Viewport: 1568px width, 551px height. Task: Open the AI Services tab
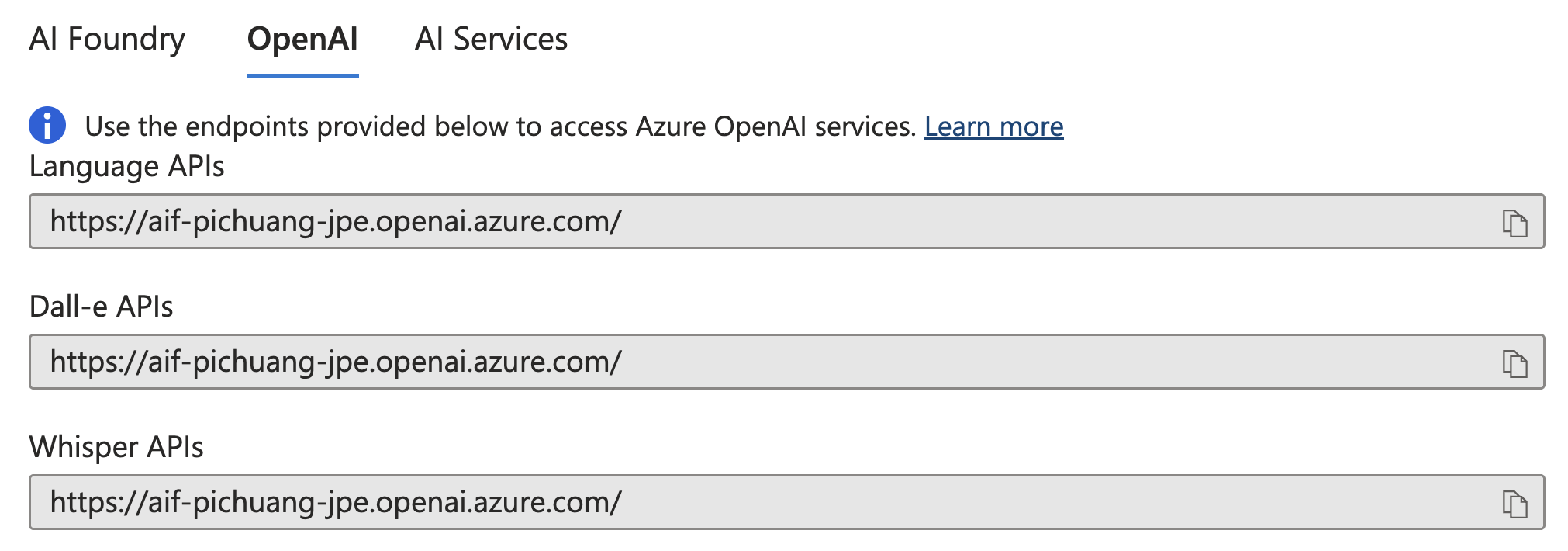491,39
